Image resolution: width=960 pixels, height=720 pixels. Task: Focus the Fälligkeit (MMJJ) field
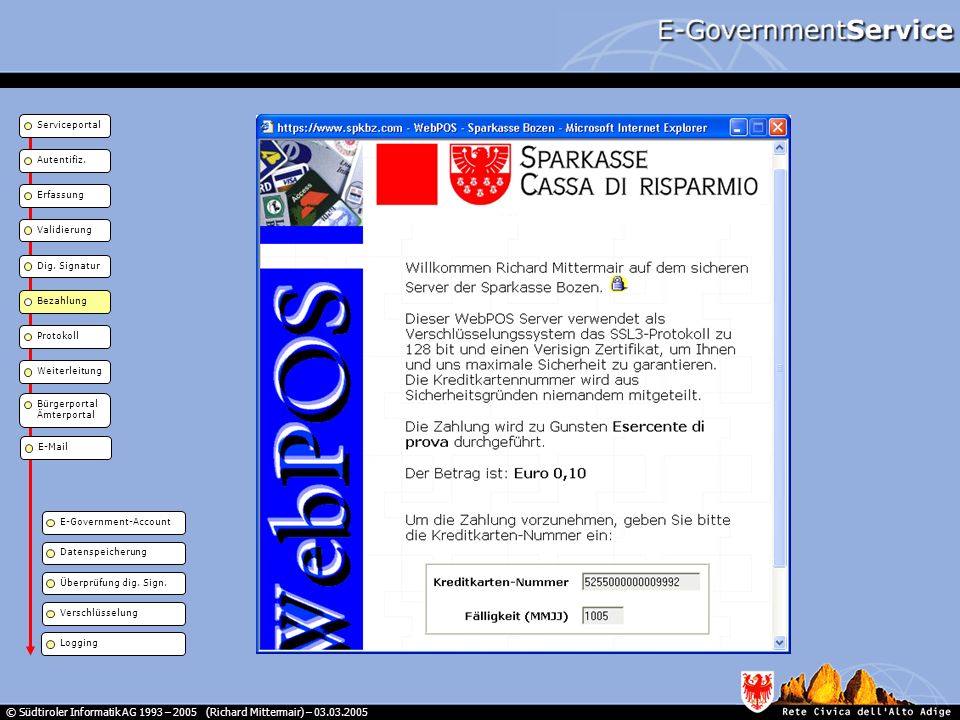(x=602, y=615)
